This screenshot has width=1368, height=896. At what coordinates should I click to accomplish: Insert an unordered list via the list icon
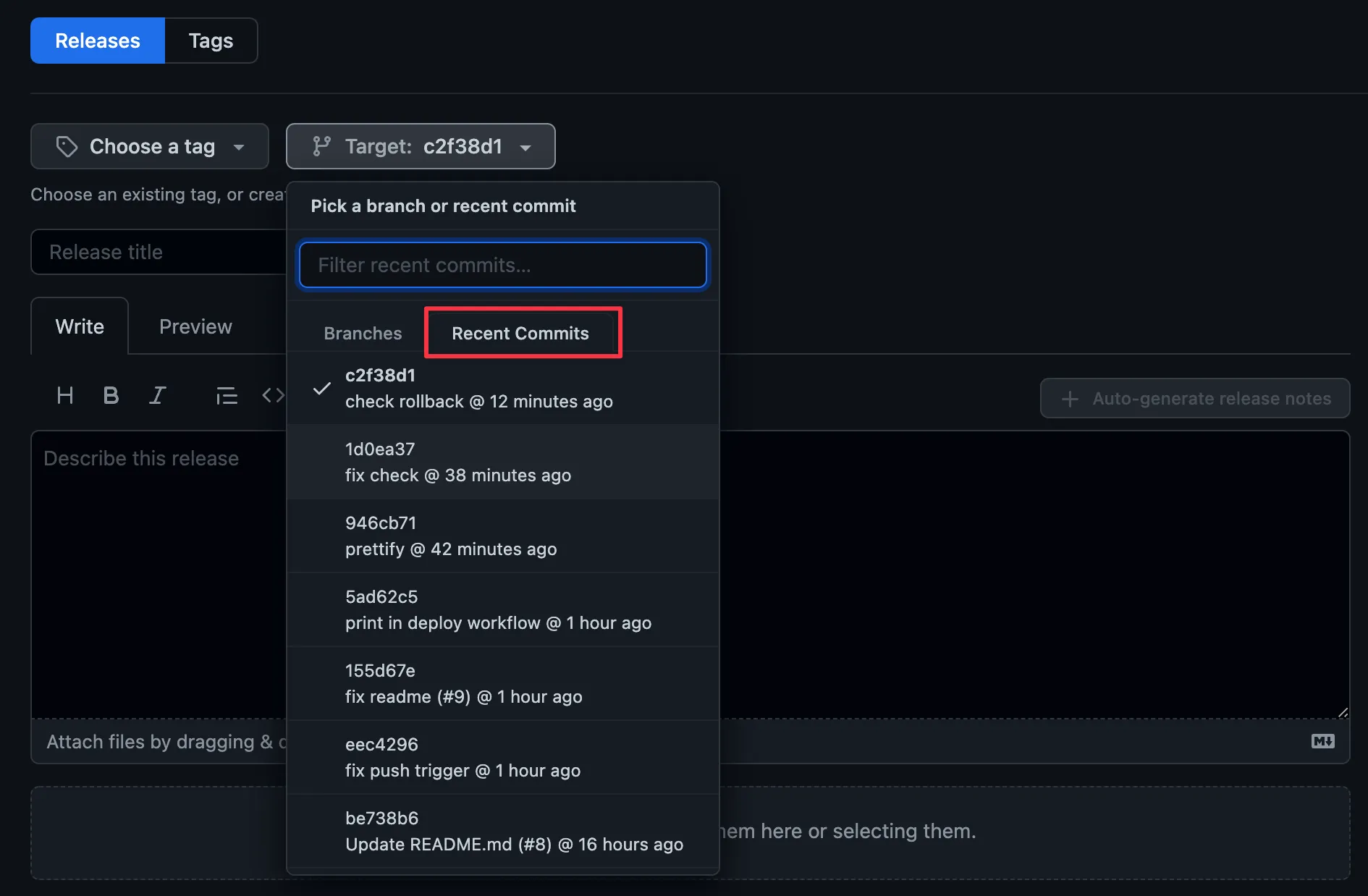[x=227, y=395]
